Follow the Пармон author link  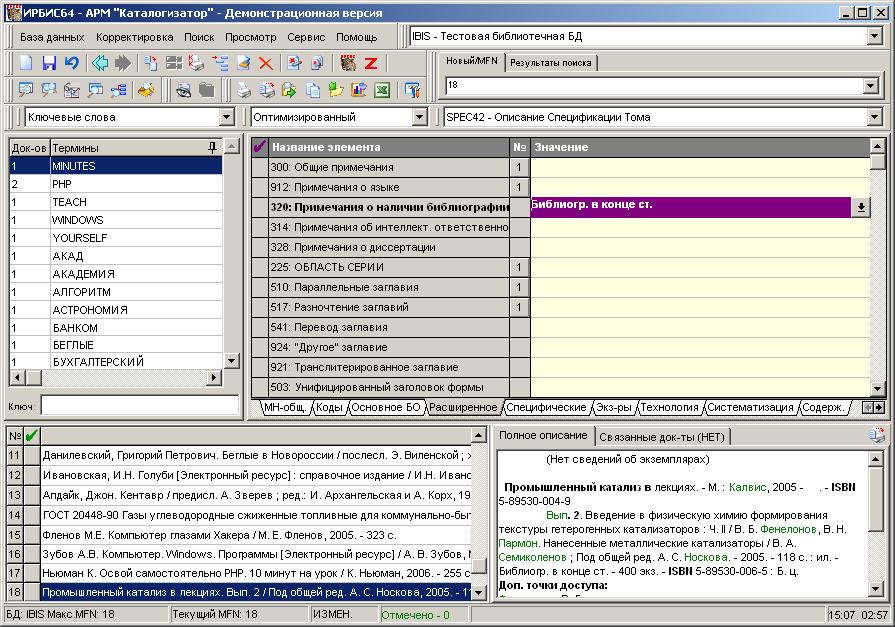coord(518,543)
